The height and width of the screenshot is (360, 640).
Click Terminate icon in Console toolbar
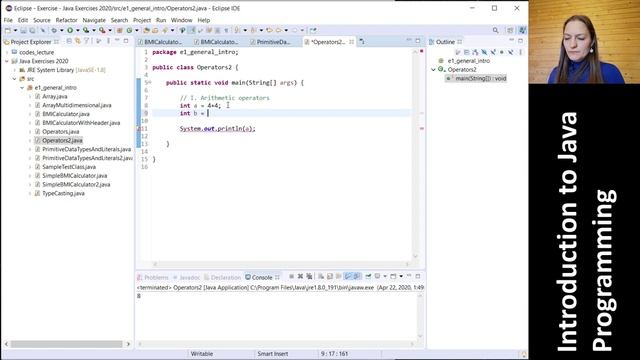point(291,276)
